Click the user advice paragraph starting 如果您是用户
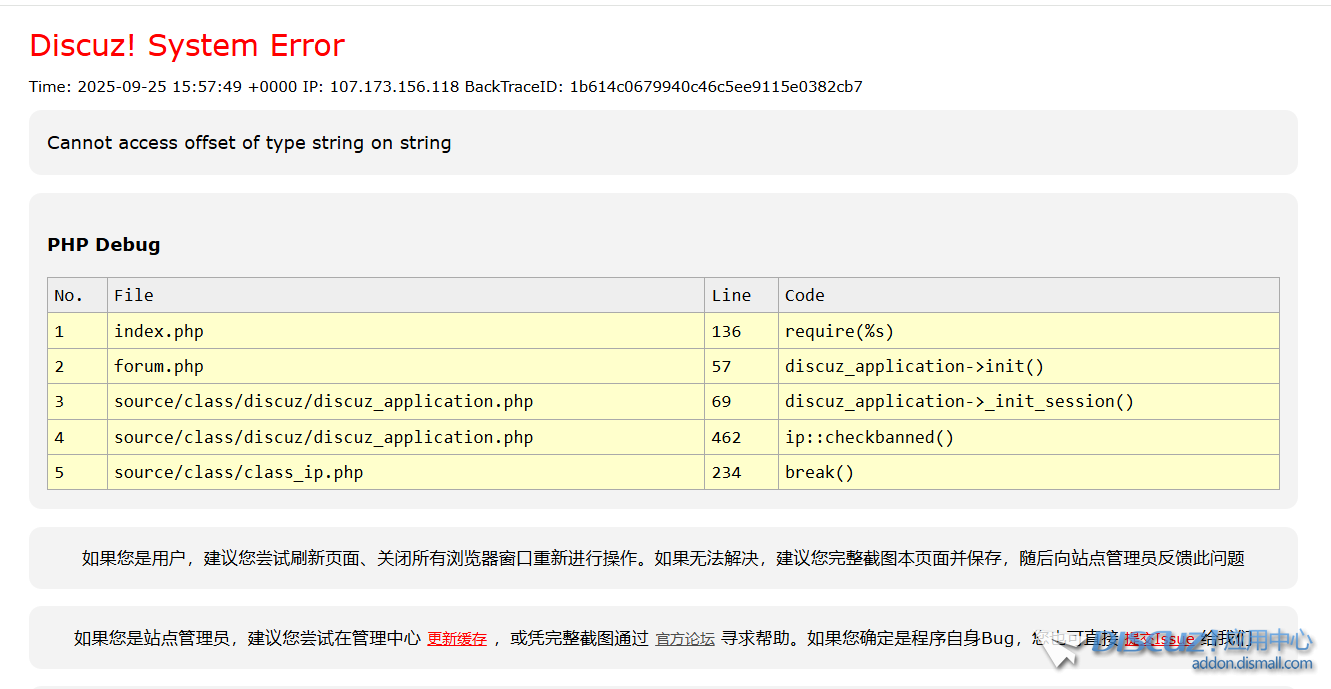The image size is (1331, 689). pyautogui.click(x=663, y=558)
